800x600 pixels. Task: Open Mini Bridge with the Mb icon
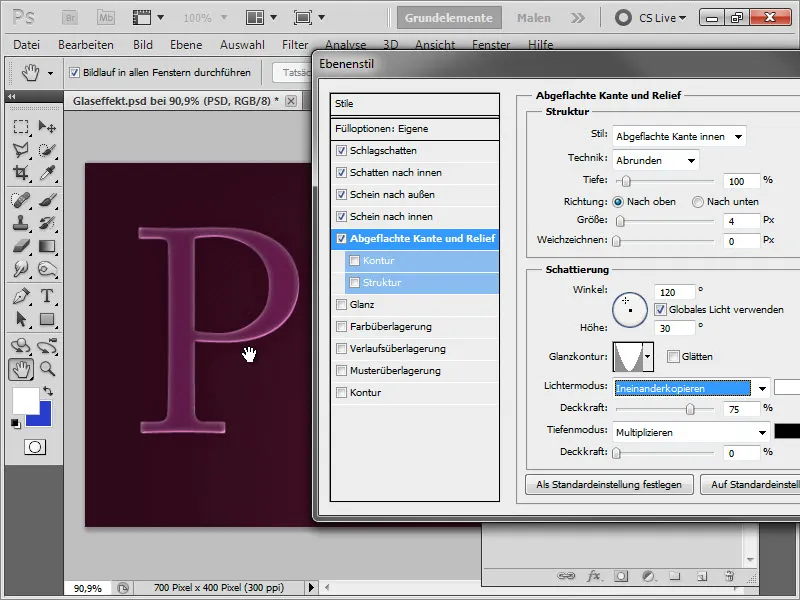[x=106, y=18]
